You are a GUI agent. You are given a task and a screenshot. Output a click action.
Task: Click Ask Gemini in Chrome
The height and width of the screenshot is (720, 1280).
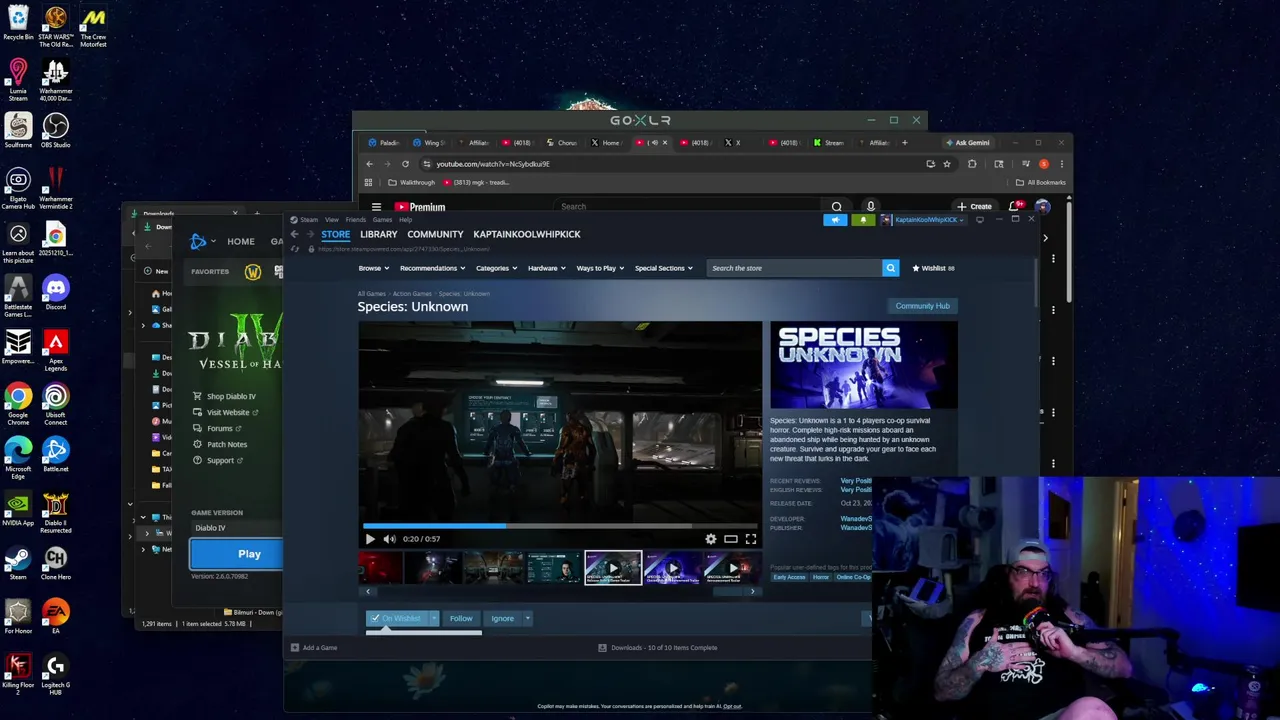coord(967,143)
